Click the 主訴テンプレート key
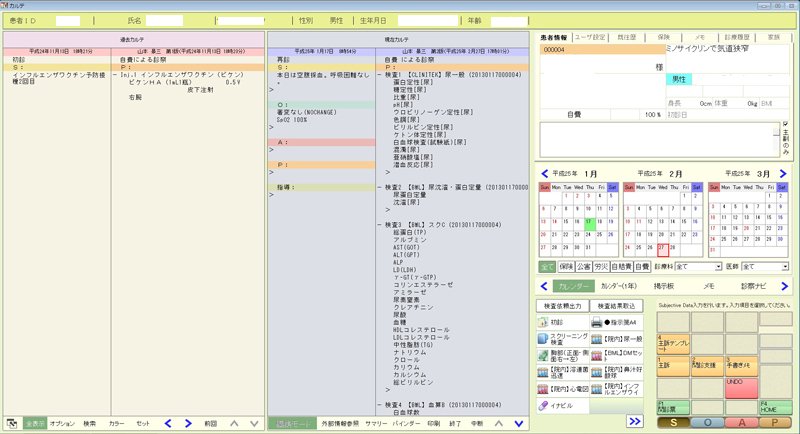The width and height of the screenshot is (800, 434). pos(673,344)
